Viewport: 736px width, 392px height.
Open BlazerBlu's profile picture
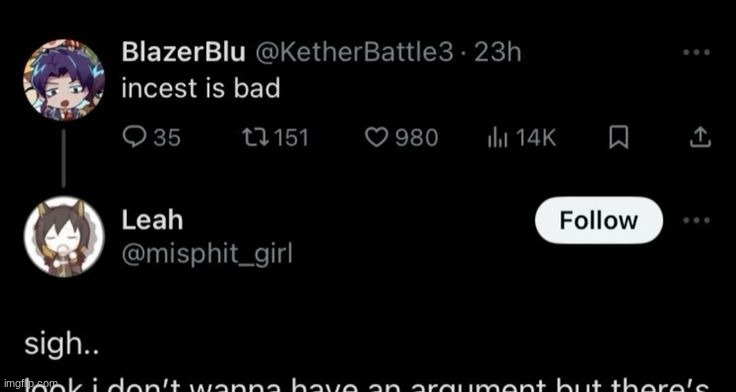(64, 80)
